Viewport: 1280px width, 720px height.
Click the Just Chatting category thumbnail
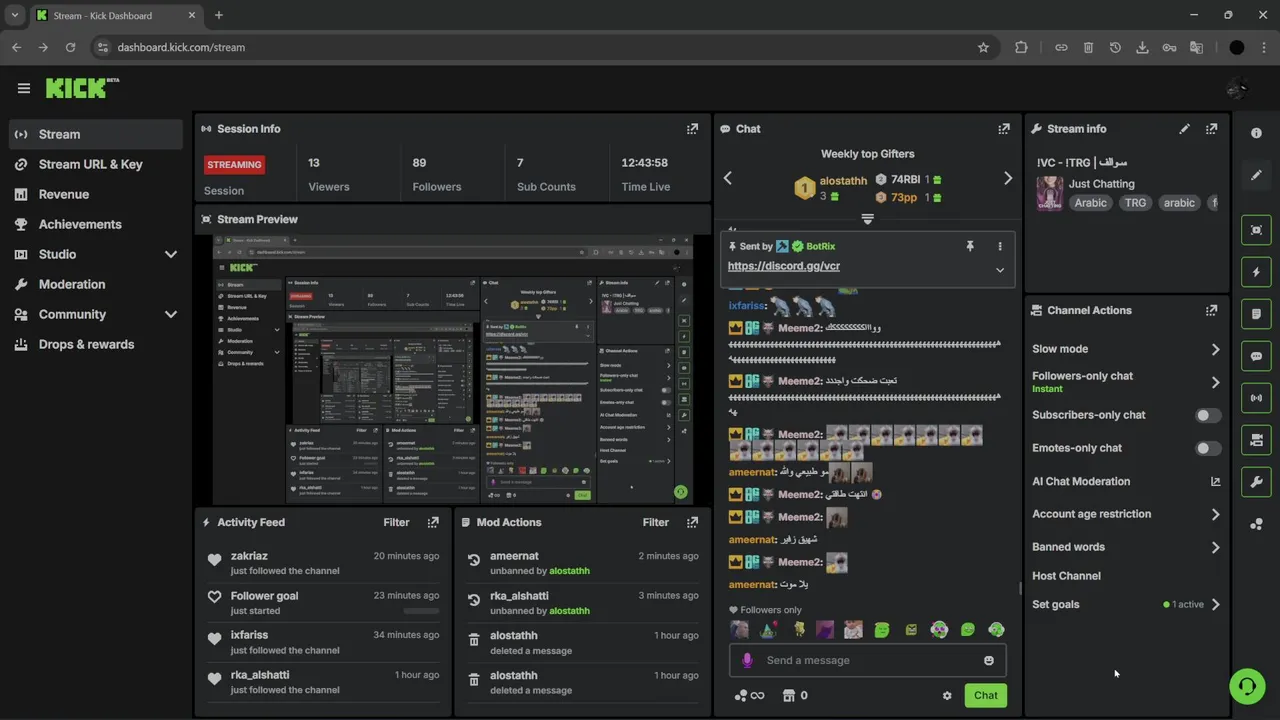click(1049, 193)
